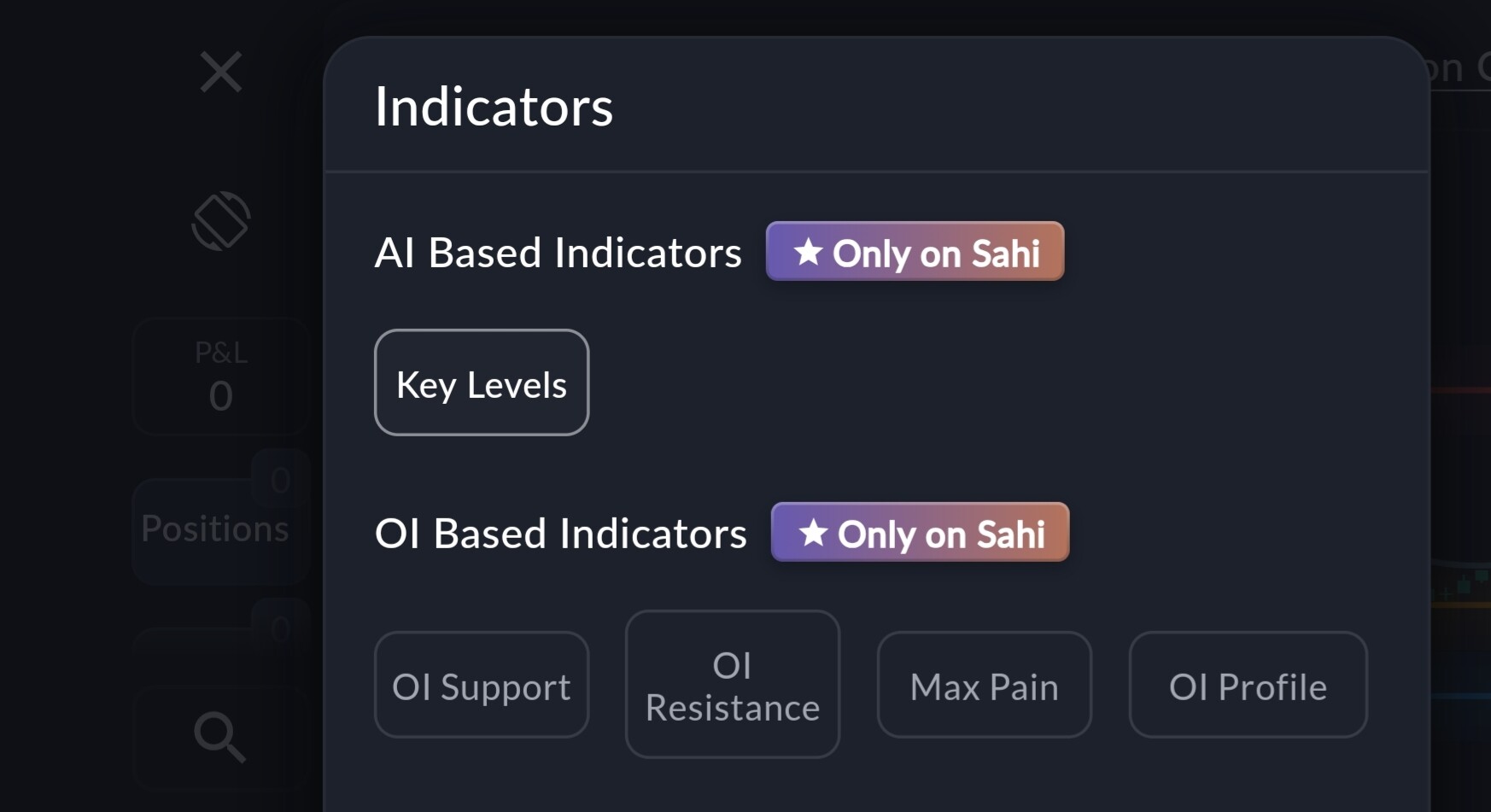
Task: Enable the OI Support indicator
Action: coord(482,685)
